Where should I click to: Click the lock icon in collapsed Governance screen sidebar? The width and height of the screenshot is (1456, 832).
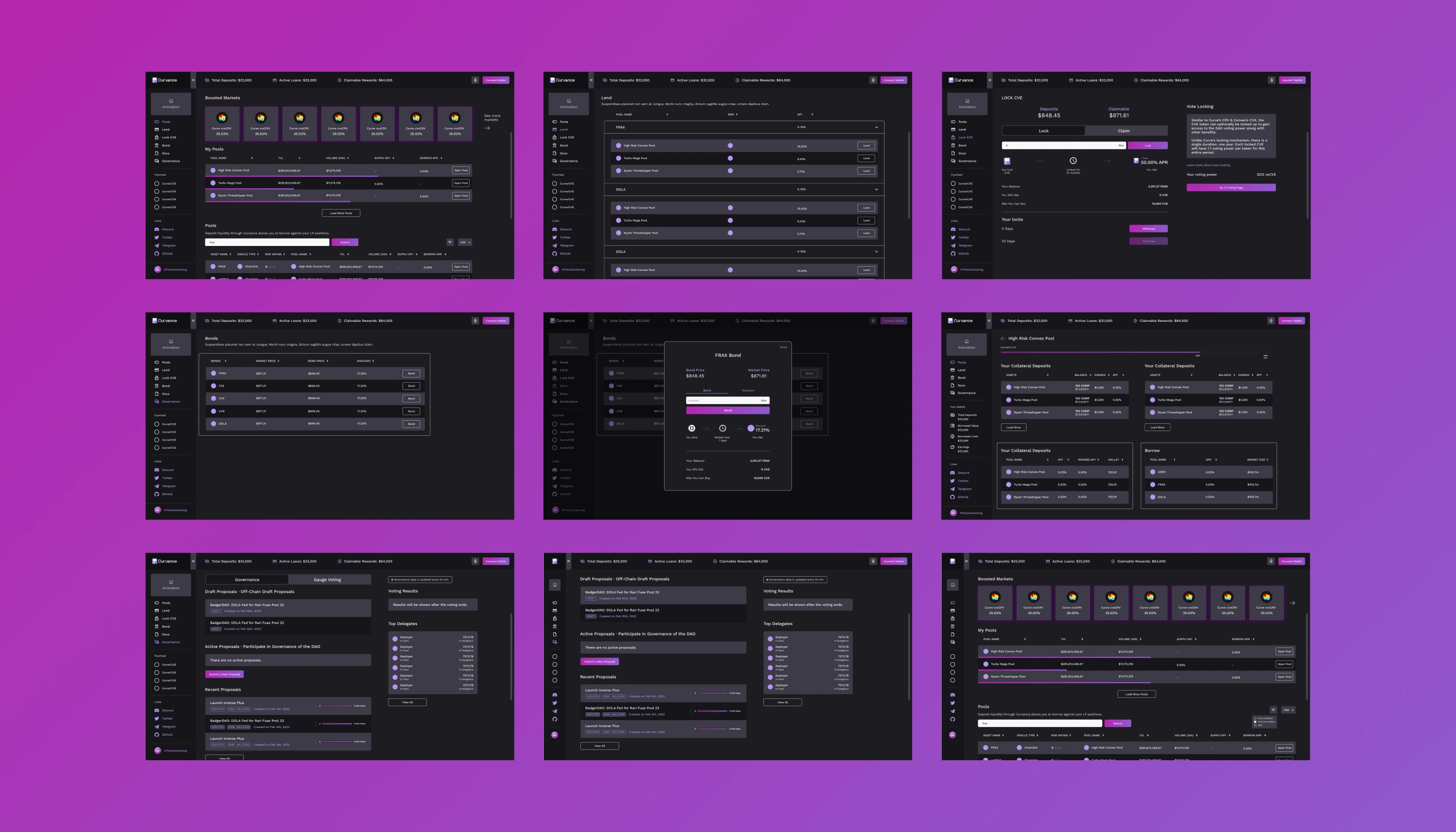pyautogui.click(x=554, y=618)
